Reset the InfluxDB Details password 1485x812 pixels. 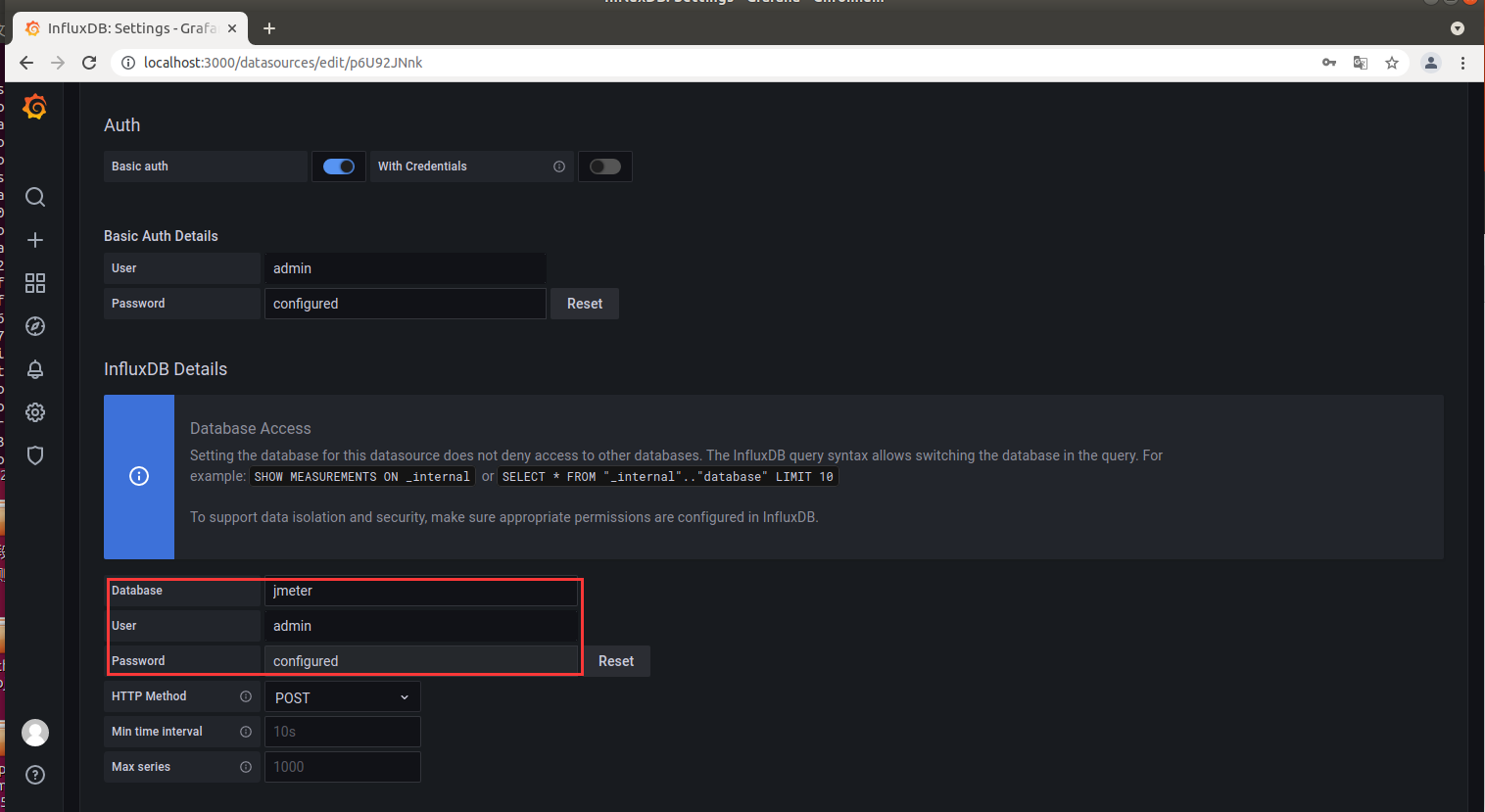(616, 661)
